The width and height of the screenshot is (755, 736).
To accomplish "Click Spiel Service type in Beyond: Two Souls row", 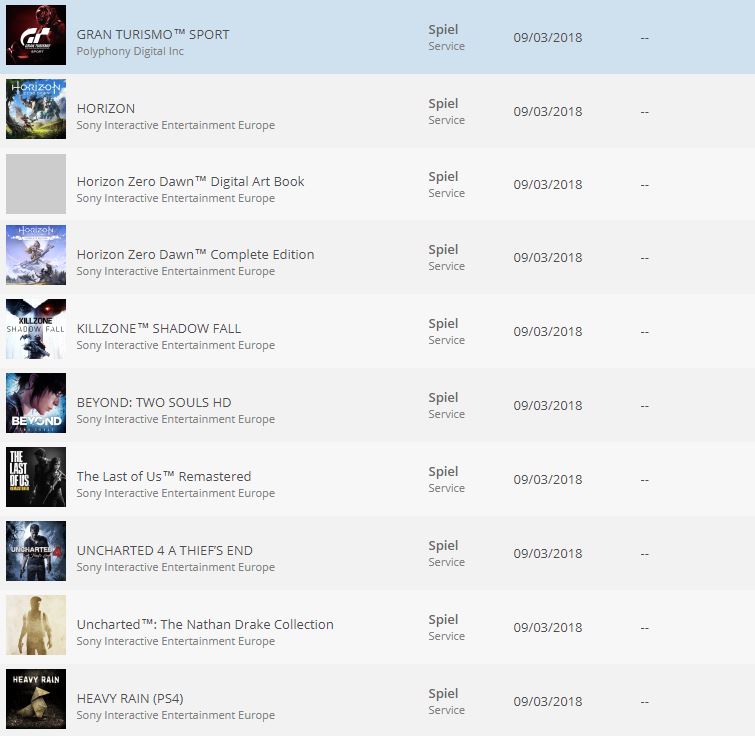I will point(446,405).
